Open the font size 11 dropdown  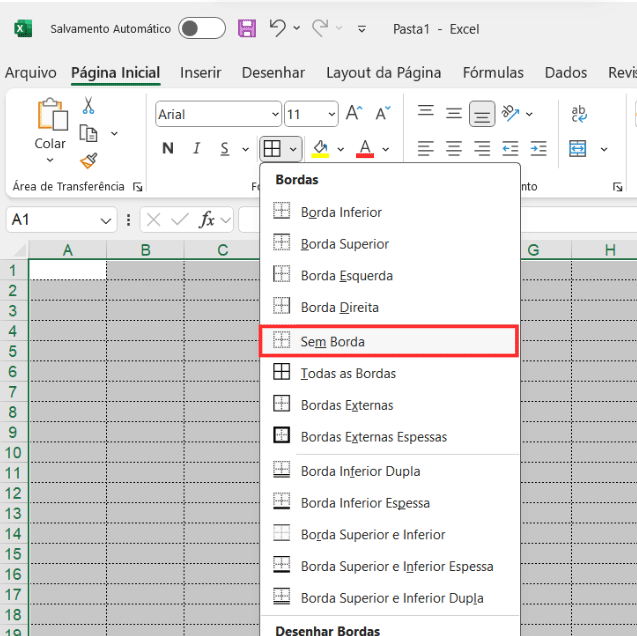[330, 115]
